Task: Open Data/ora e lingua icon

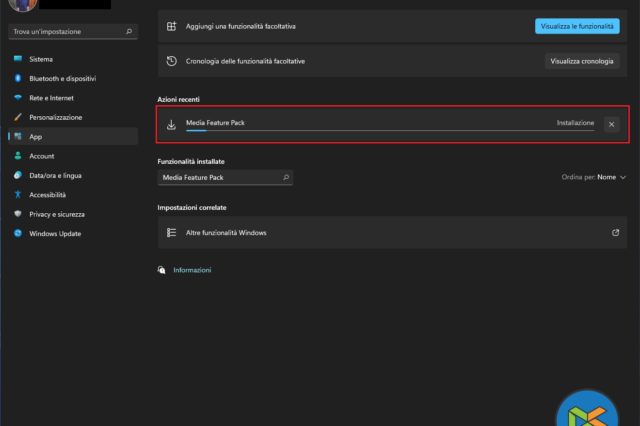Action: (x=18, y=175)
